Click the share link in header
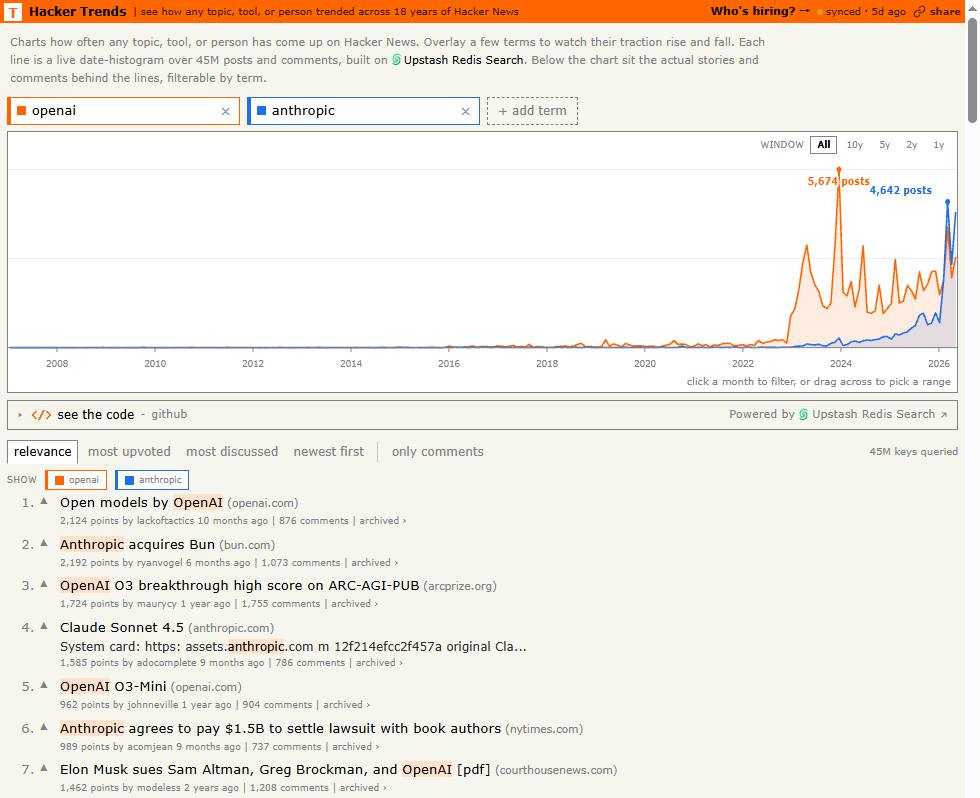The image size is (980, 798). [x=937, y=11]
